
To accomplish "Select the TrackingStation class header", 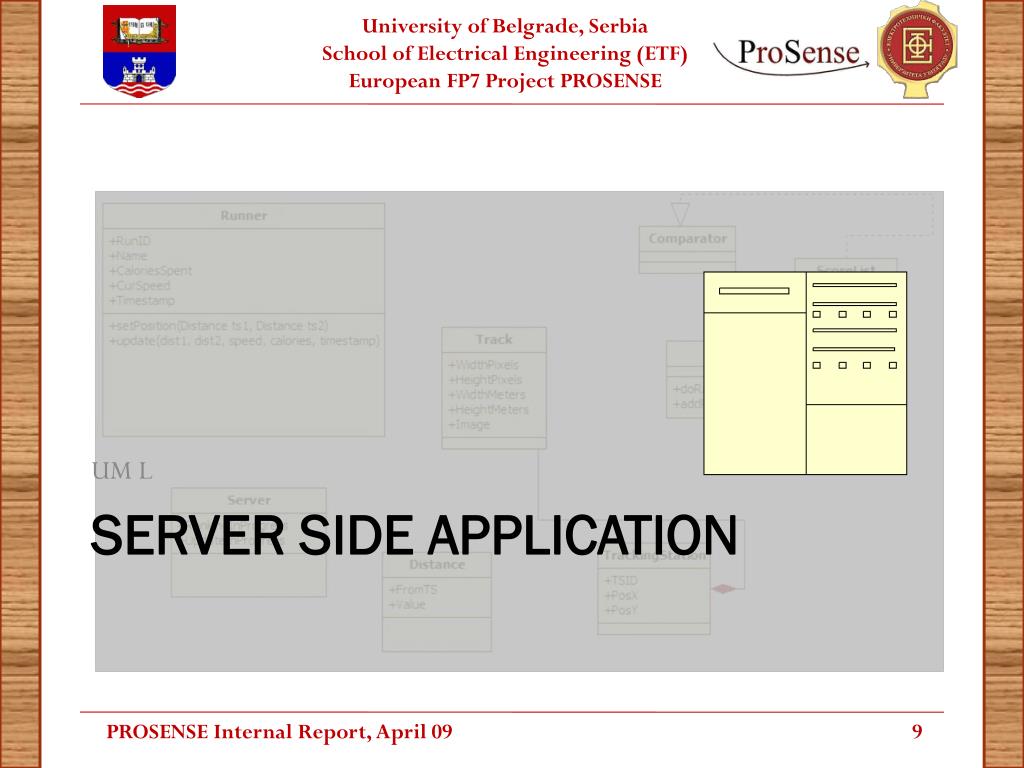I will 654,556.
